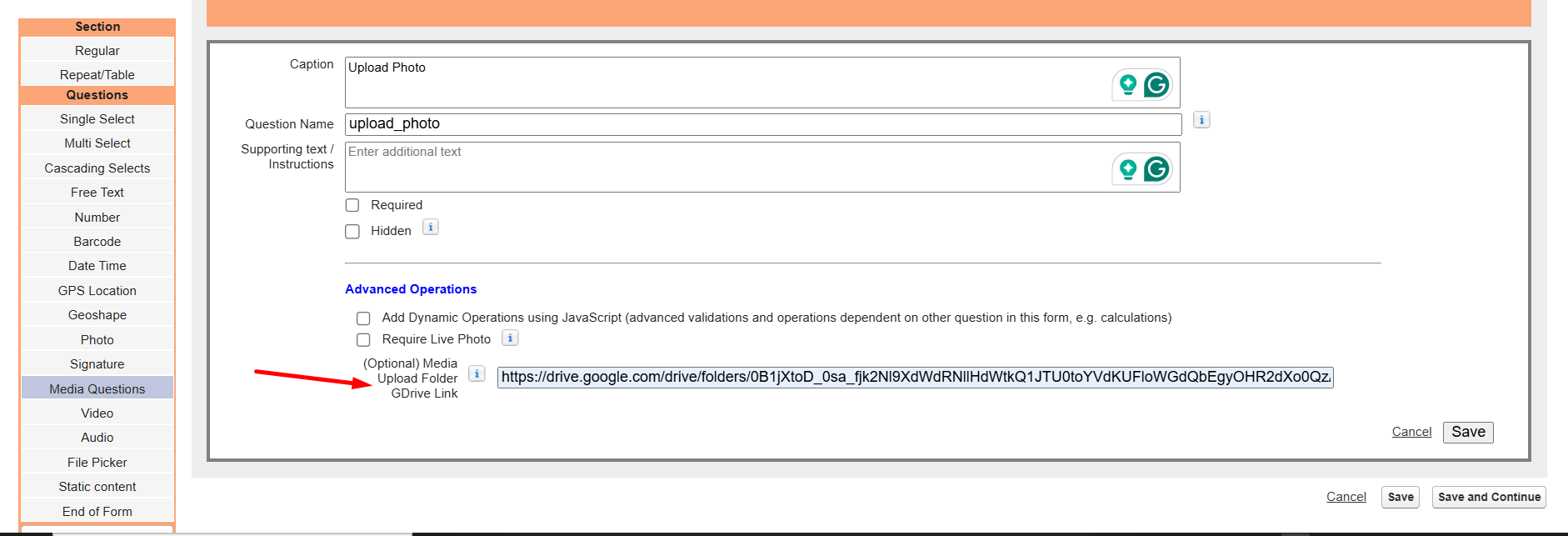Click Save and Continue button
The height and width of the screenshot is (536, 1568).
[1489, 497]
